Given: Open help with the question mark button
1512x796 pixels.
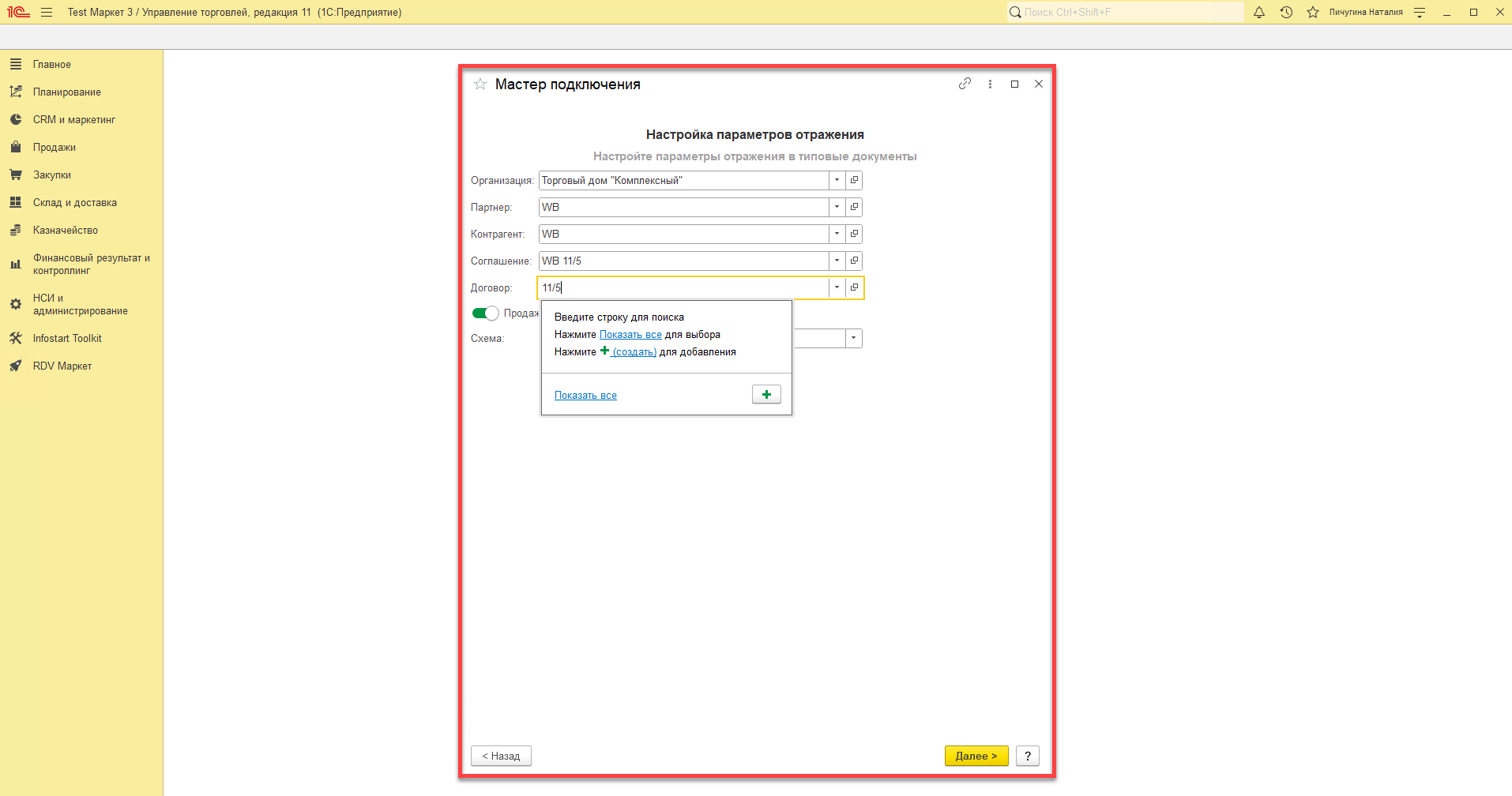Looking at the screenshot, I should coord(1028,756).
